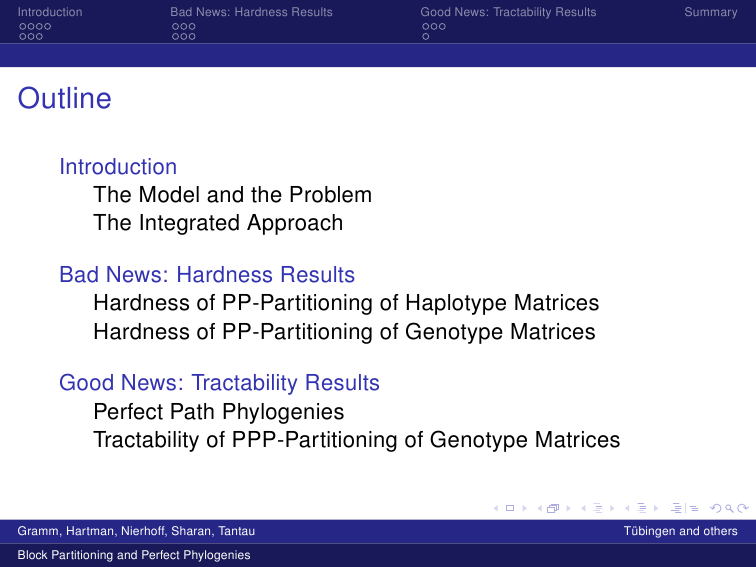Go to Perfect Path Phylogenies subsection
Screen dimensions: 756x567
click(218, 412)
